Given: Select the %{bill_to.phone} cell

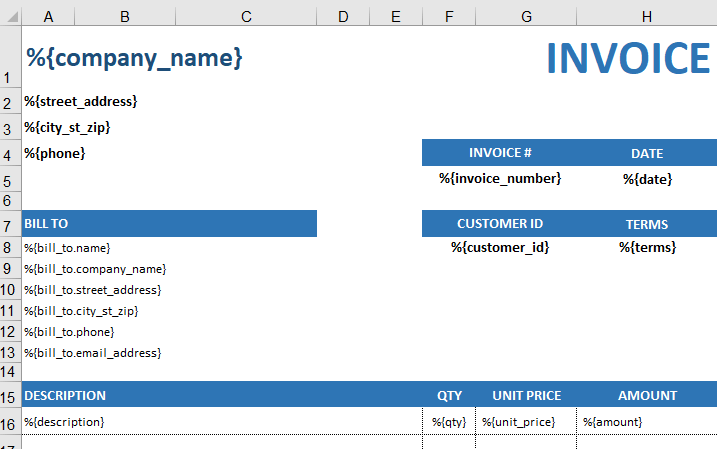Looking at the screenshot, I should coord(69,332).
